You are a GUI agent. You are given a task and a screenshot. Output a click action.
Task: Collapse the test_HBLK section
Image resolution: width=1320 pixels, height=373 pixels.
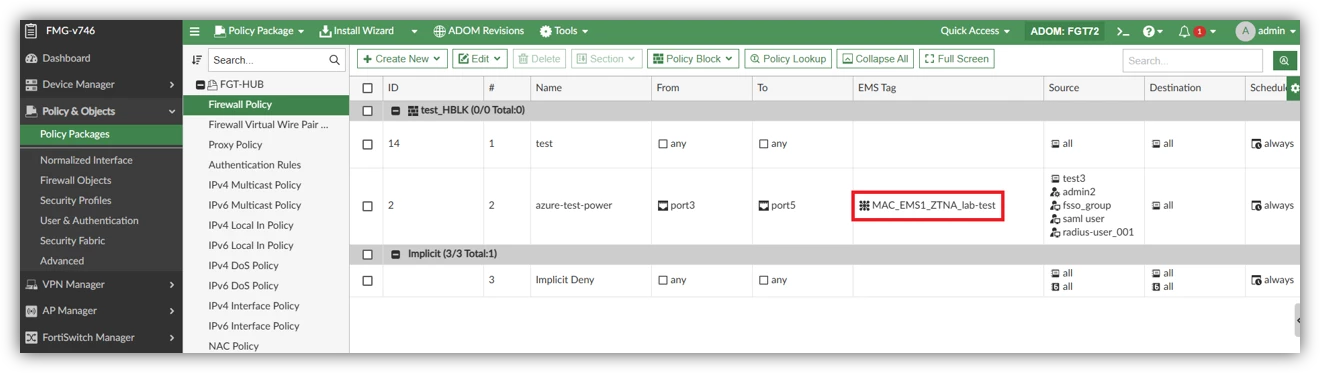[x=396, y=110]
